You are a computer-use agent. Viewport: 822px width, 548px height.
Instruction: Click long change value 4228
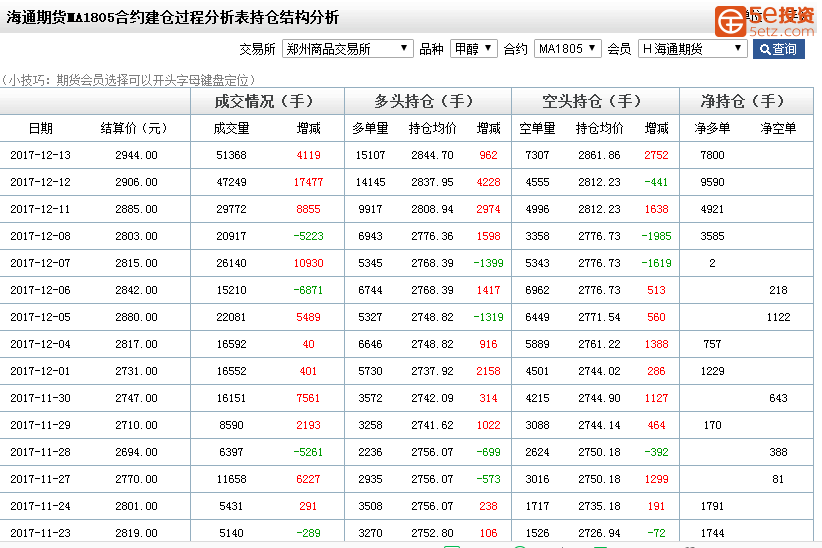tap(488, 182)
